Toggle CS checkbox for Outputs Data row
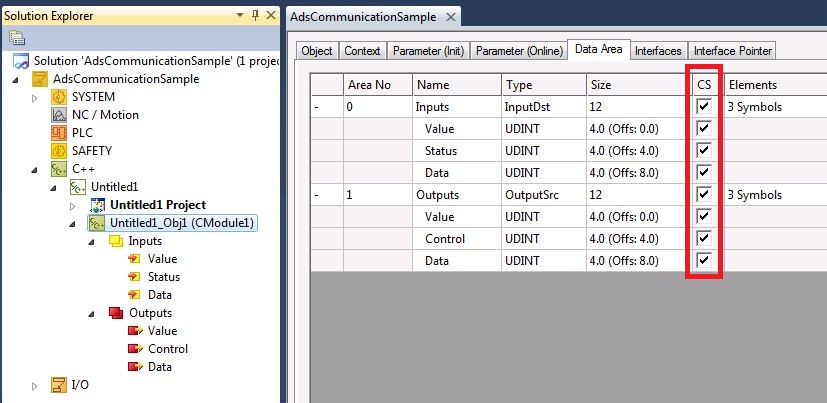The height and width of the screenshot is (403, 827). [x=704, y=261]
